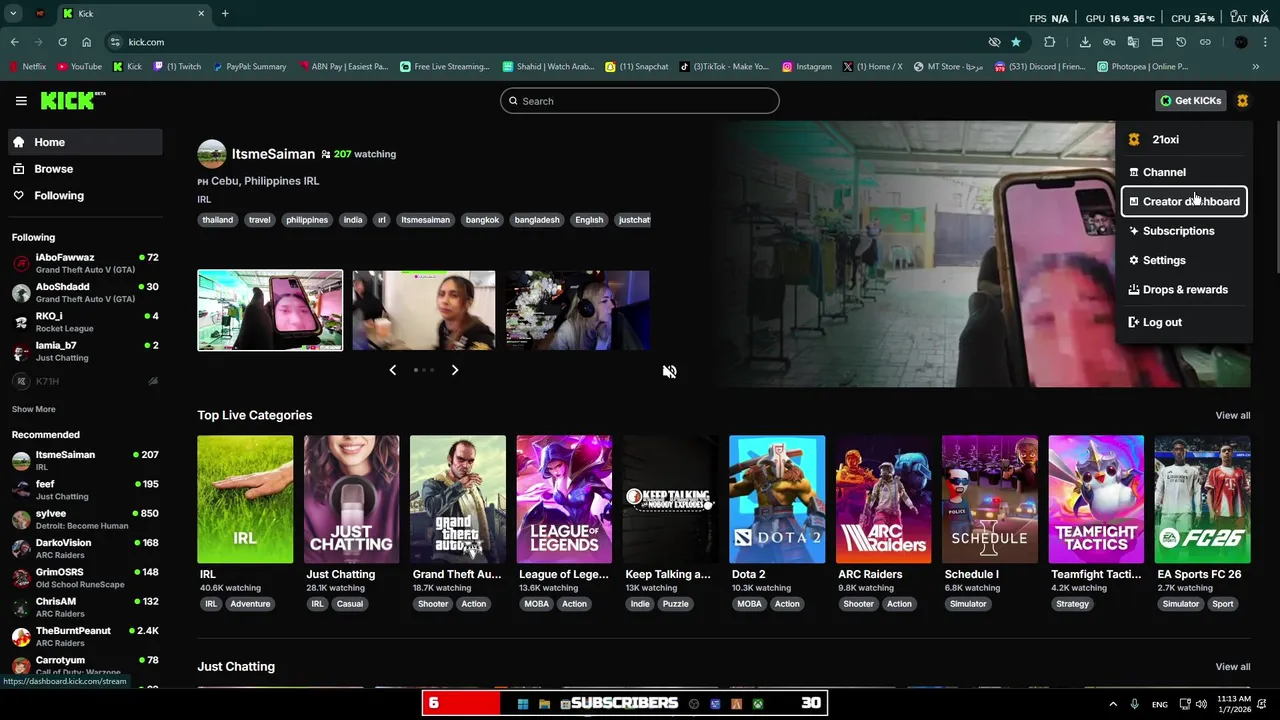Go to Home in the sidebar
Screen dimensions: 1280x720
pyautogui.click(x=85, y=142)
